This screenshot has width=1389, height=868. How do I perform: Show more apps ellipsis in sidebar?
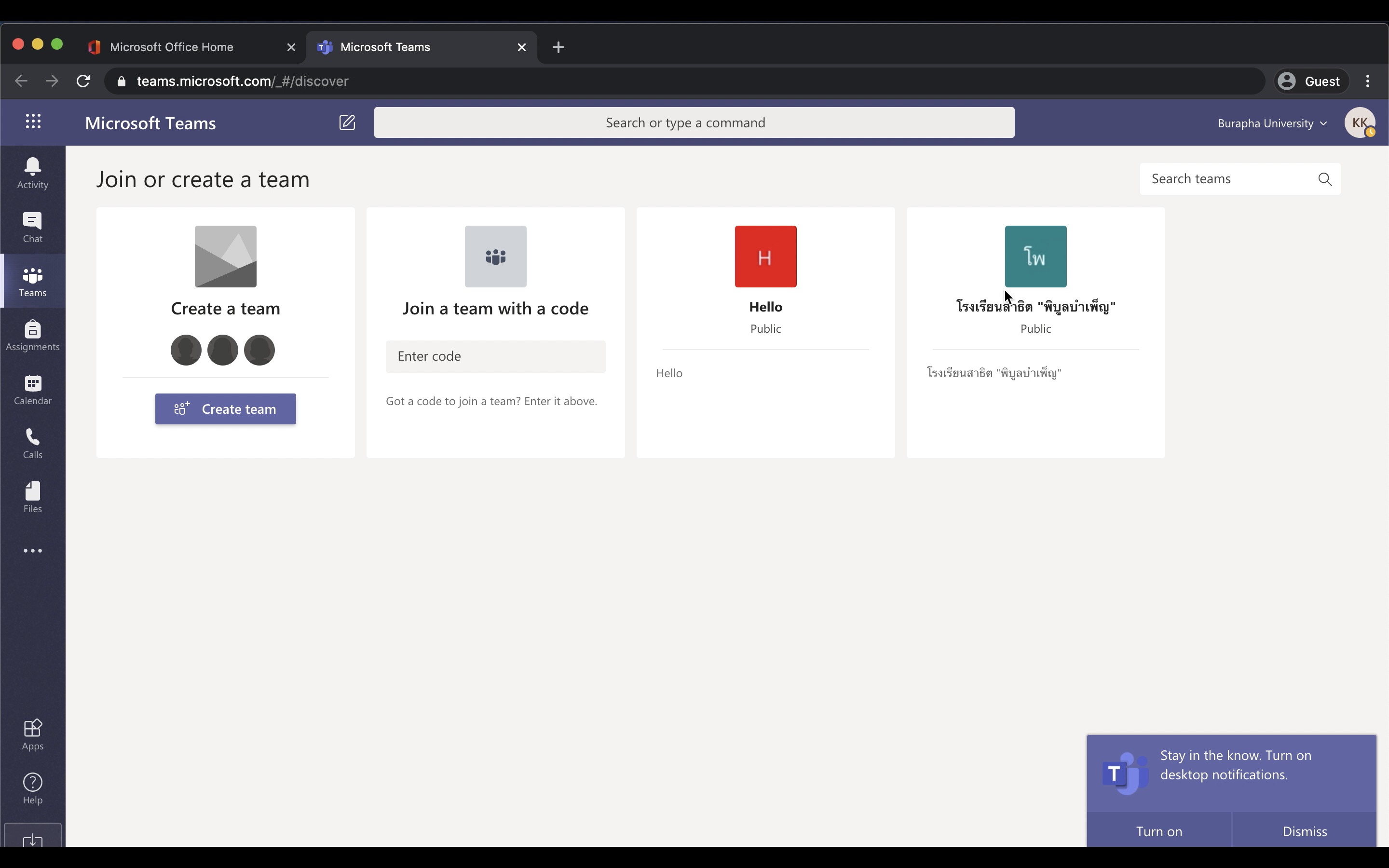tap(33, 551)
